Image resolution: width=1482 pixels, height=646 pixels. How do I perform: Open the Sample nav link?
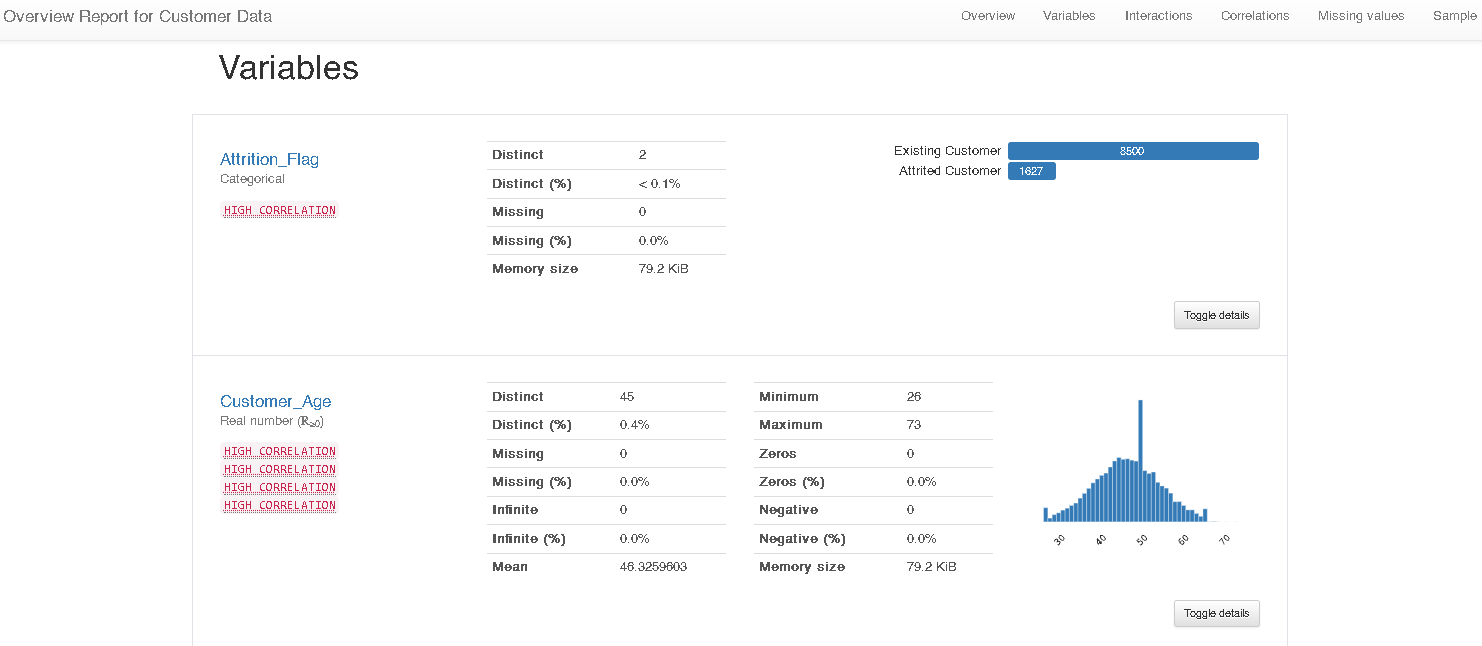point(1453,16)
